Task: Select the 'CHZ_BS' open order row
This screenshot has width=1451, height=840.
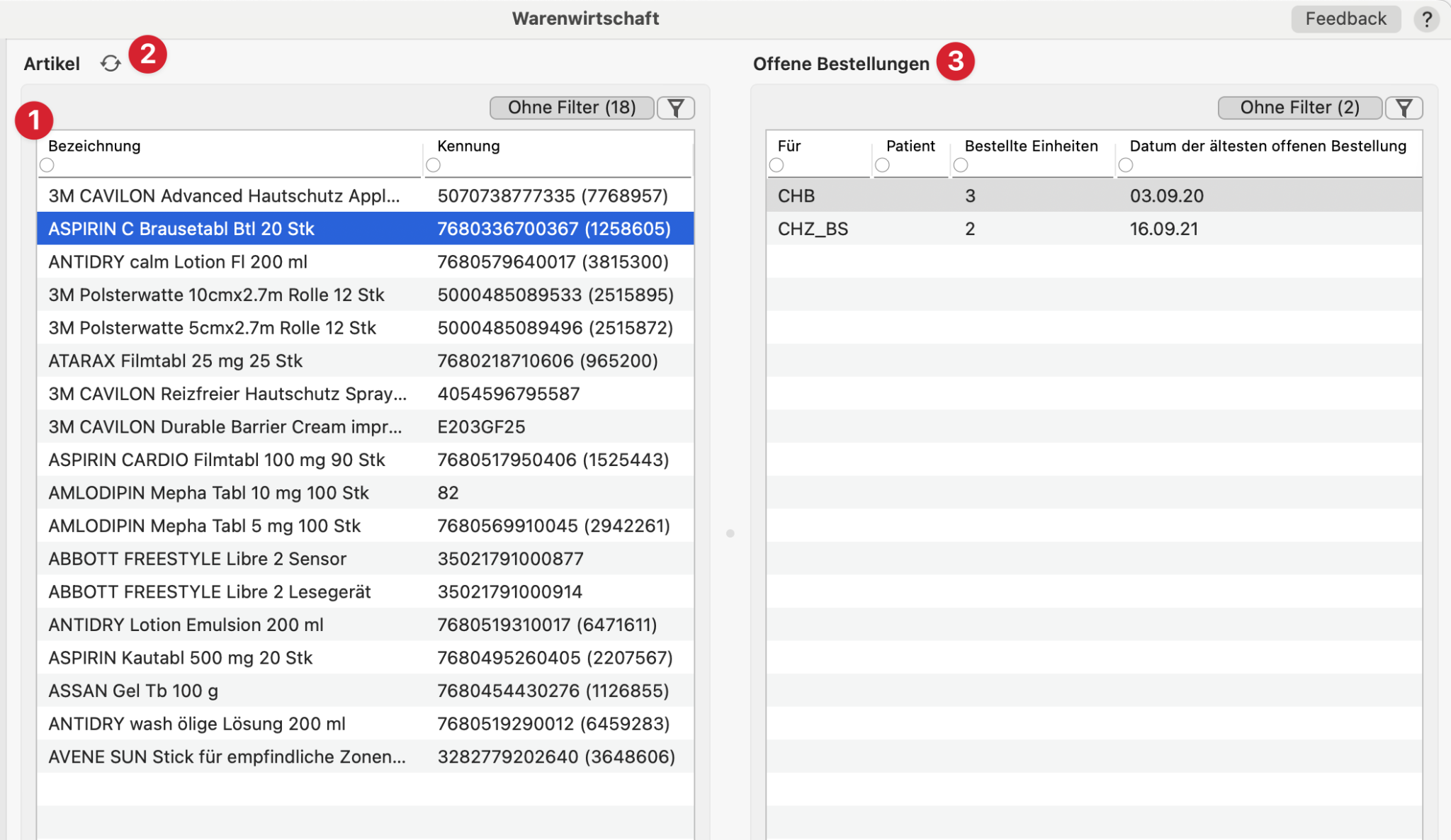Action: [x=1094, y=229]
